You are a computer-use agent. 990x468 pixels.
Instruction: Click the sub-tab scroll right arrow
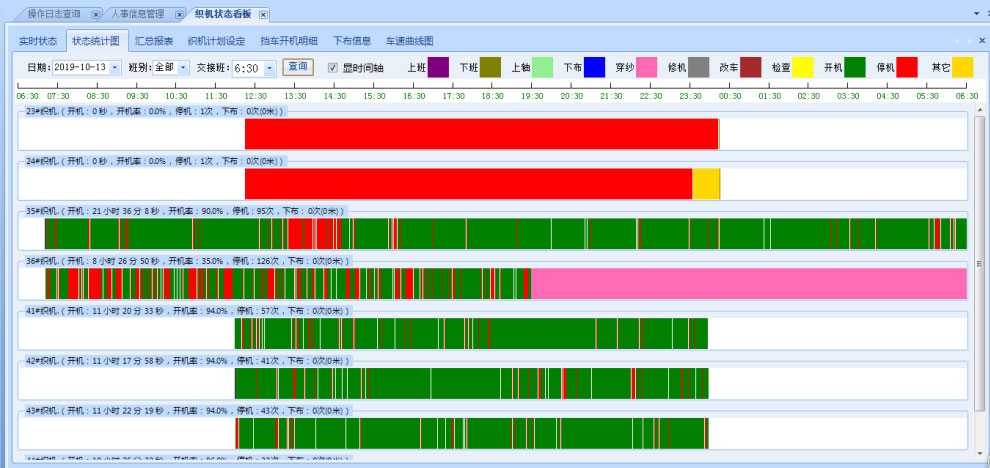pyautogui.click(x=970, y=40)
